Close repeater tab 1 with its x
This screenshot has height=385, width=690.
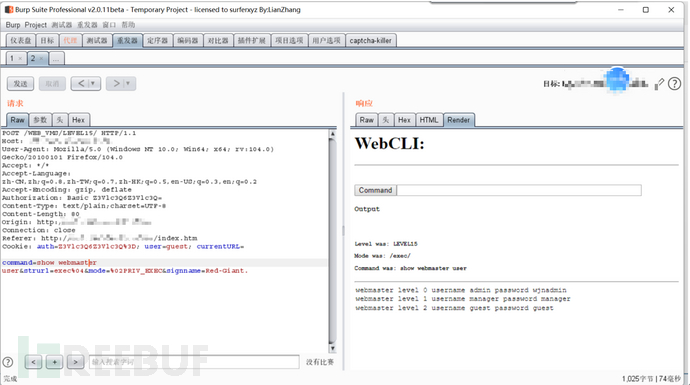point(20,59)
